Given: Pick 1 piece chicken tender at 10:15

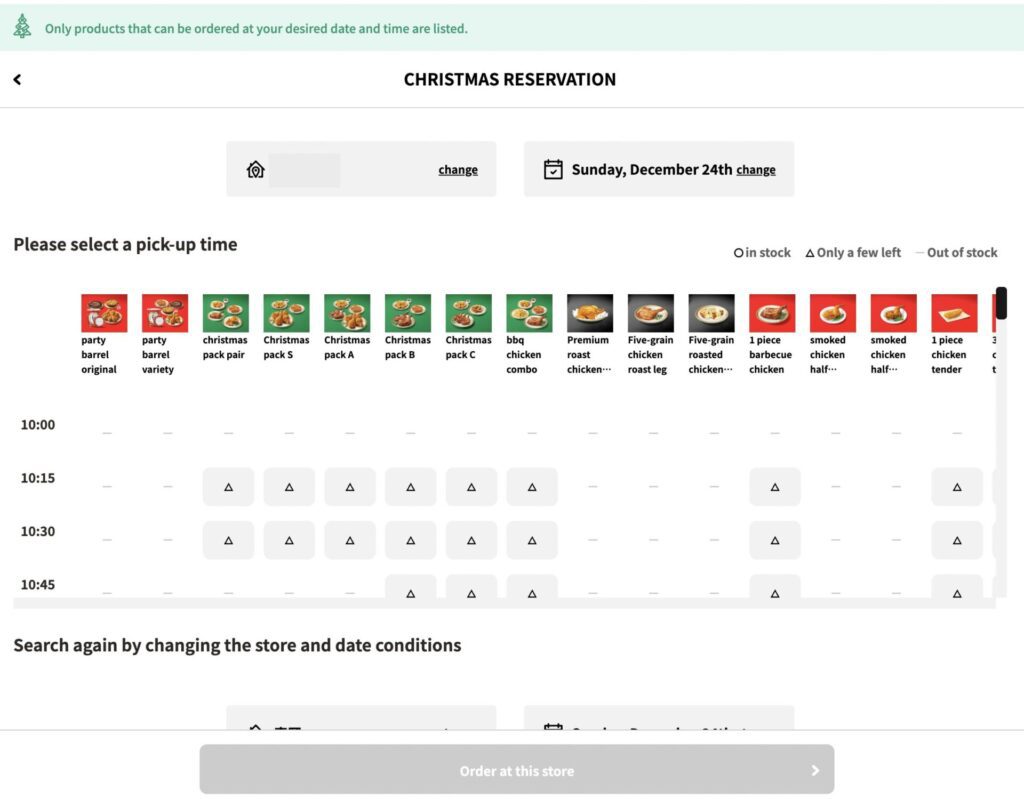Looking at the screenshot, I should [957, 487].
